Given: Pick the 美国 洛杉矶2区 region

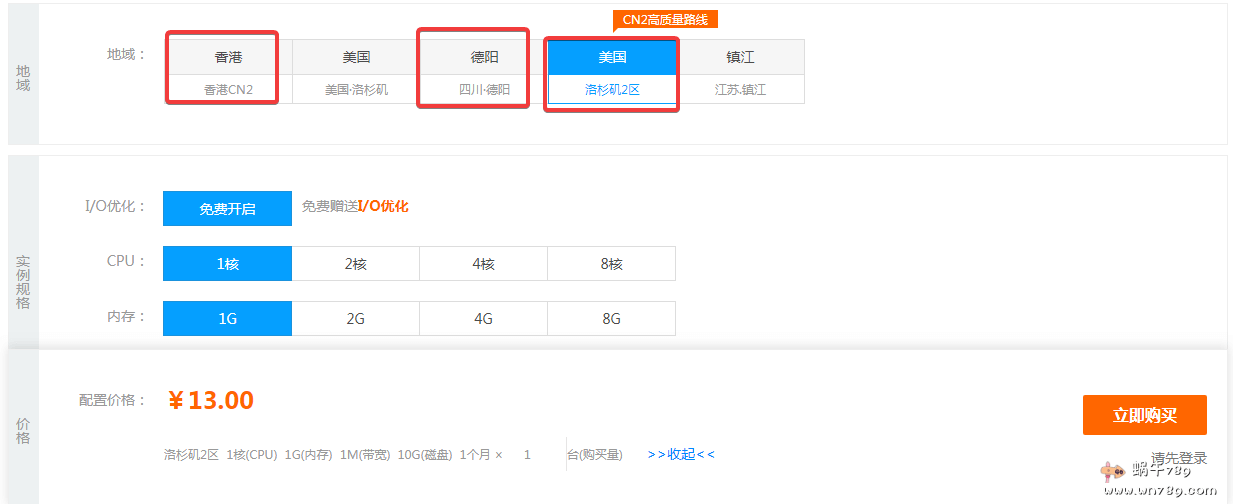Looking at the screenshot, I should (x=612, y=72).
